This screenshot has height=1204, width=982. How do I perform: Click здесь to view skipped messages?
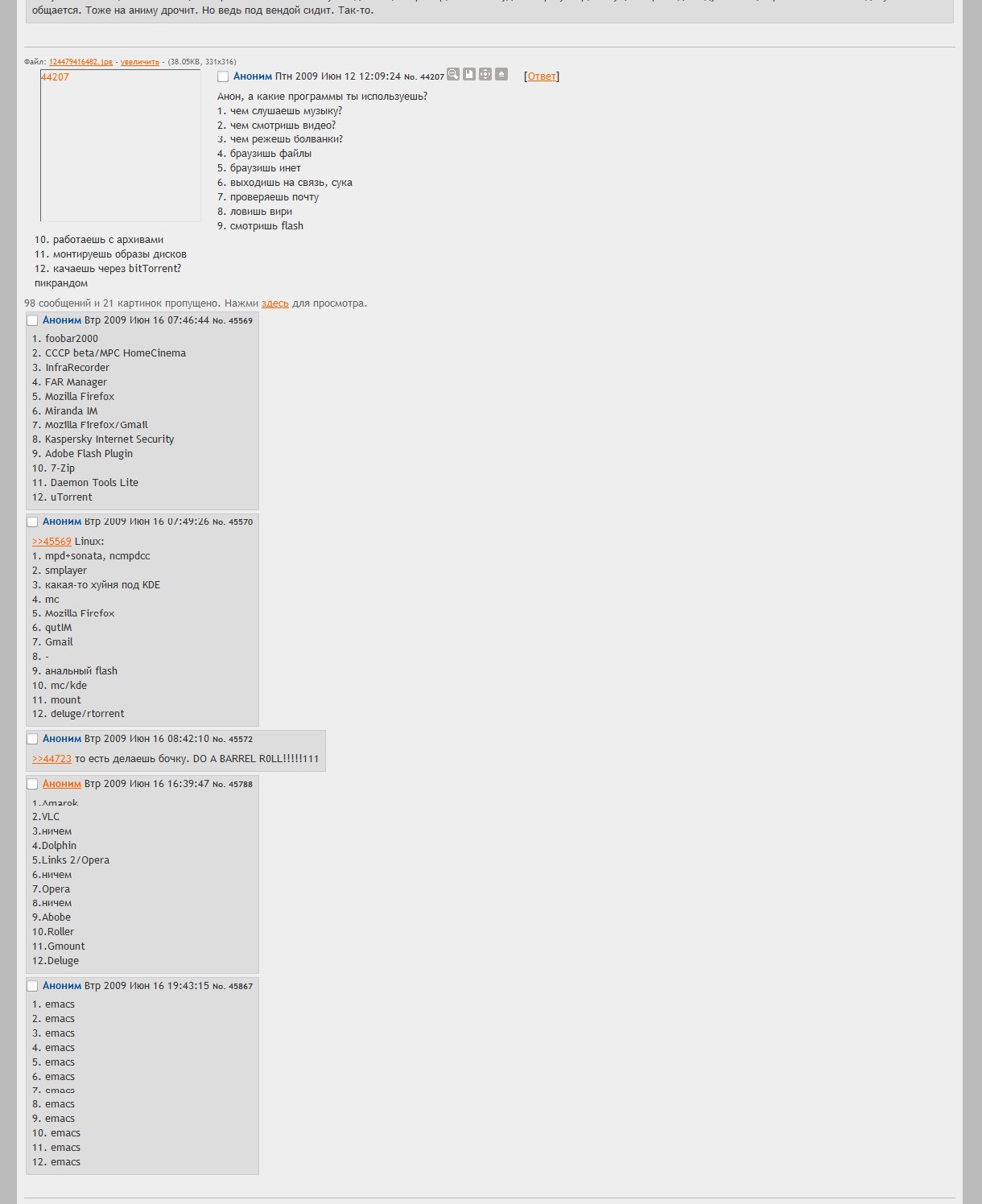point(275,303)
